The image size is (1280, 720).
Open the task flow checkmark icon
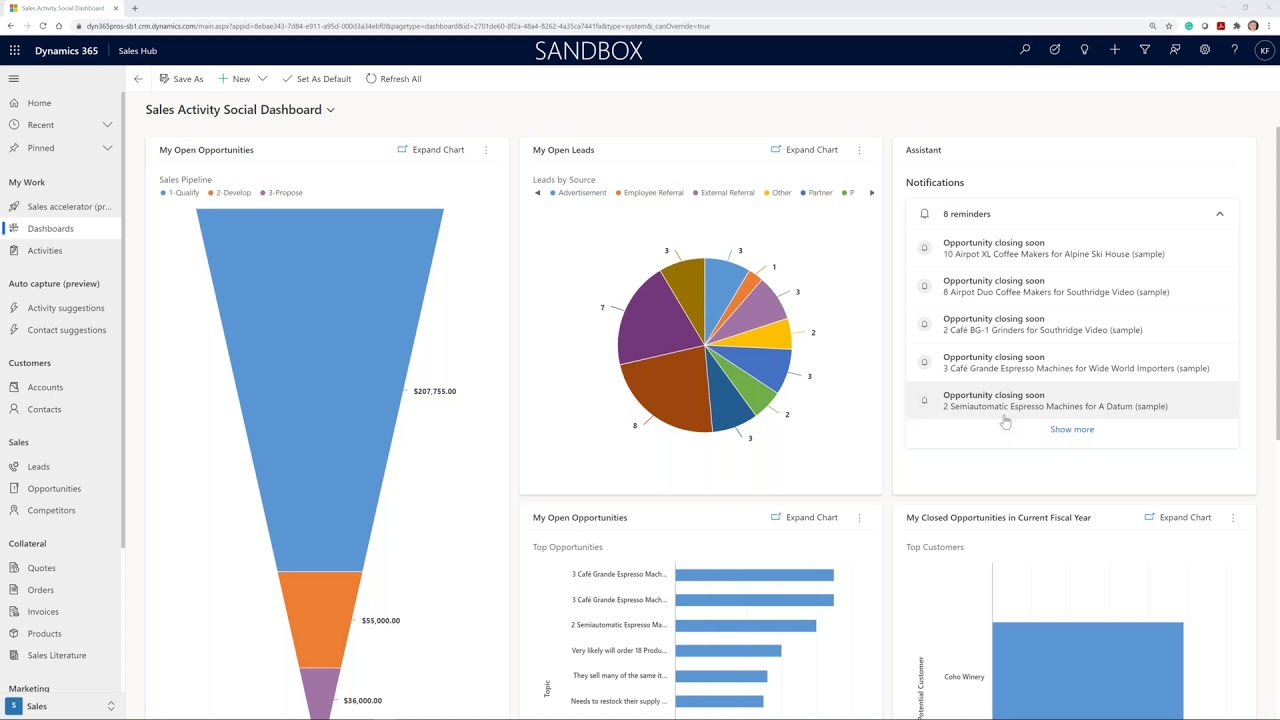click(1055, 50)
